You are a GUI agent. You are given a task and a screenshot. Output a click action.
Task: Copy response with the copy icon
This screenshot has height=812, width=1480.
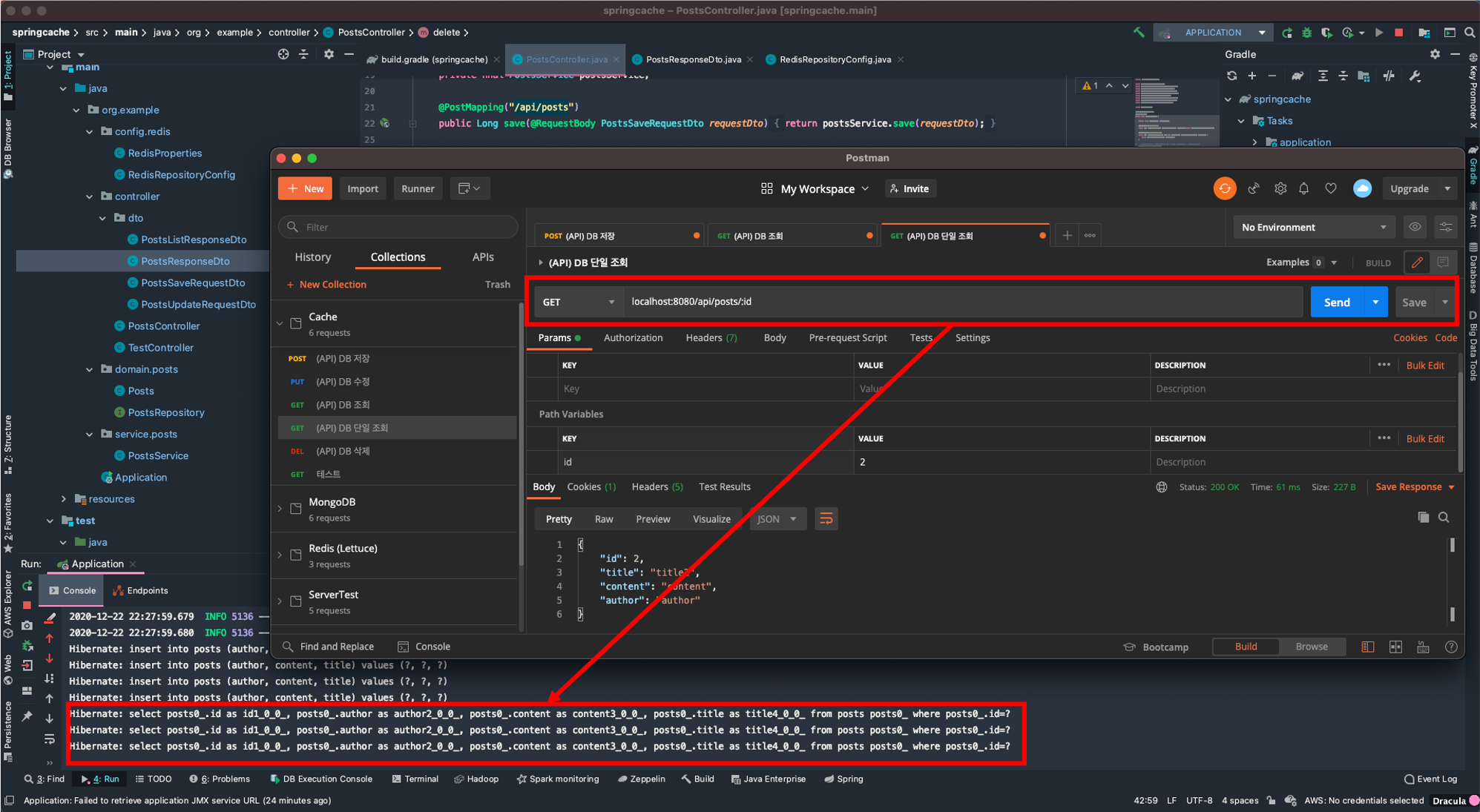coord(1423,518)
